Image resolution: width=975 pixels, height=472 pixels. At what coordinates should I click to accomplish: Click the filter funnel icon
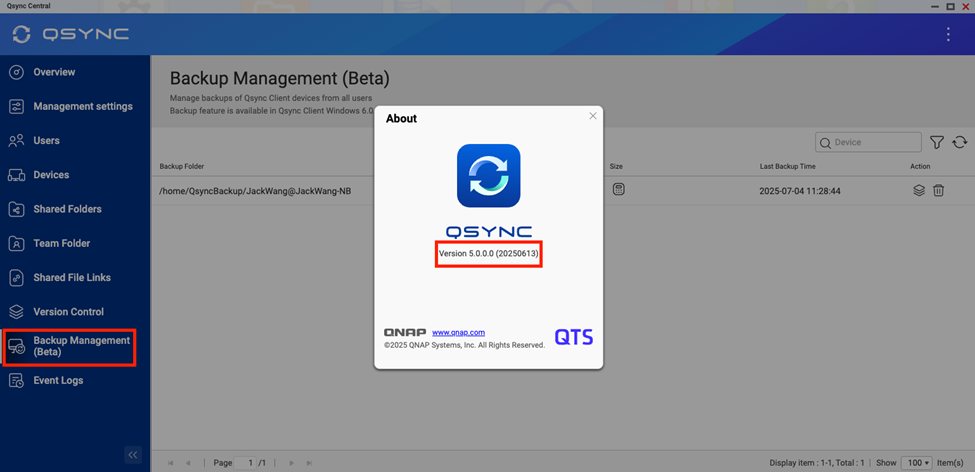[x=936, y=143]
